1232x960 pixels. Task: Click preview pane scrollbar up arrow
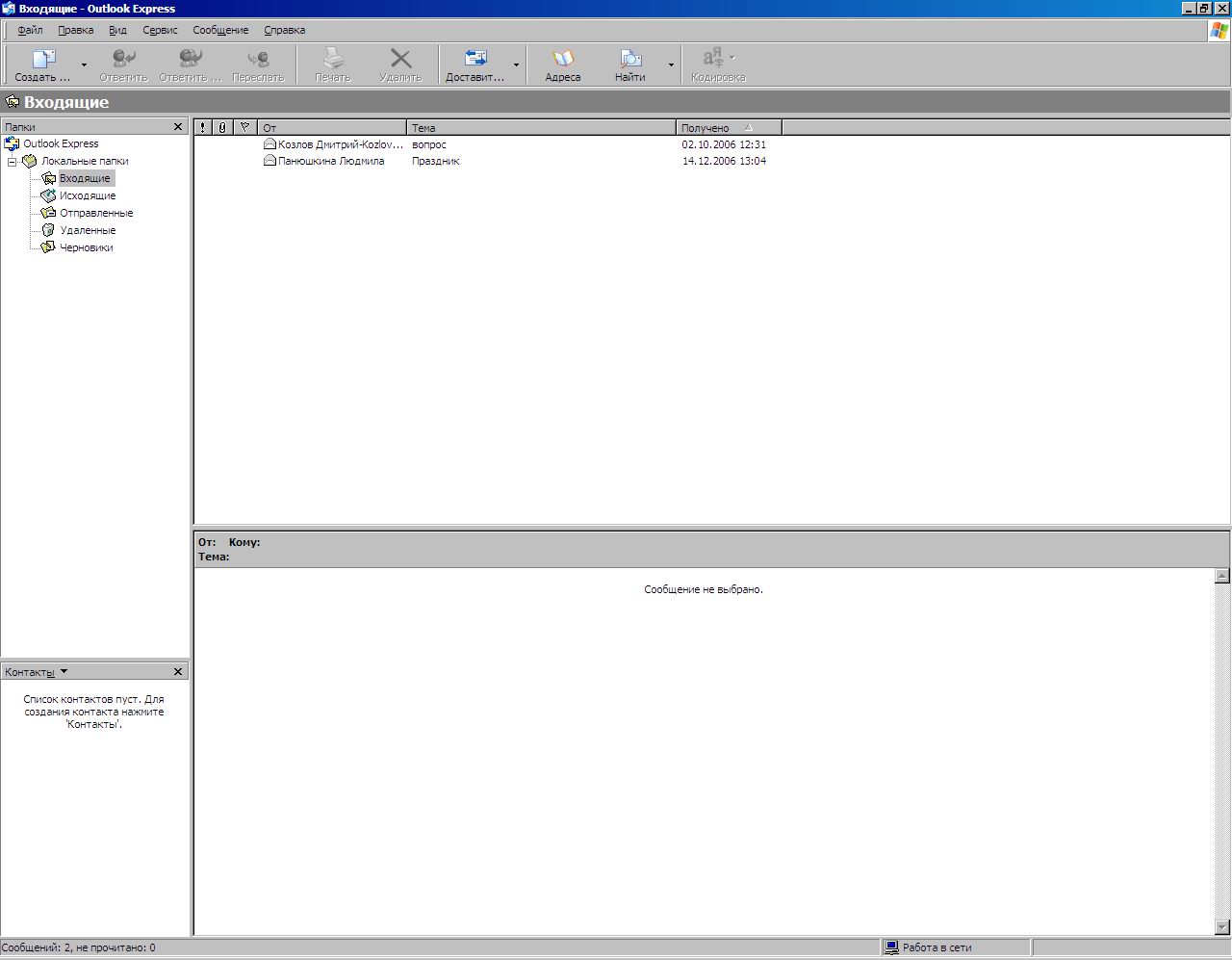point(1222,576)
